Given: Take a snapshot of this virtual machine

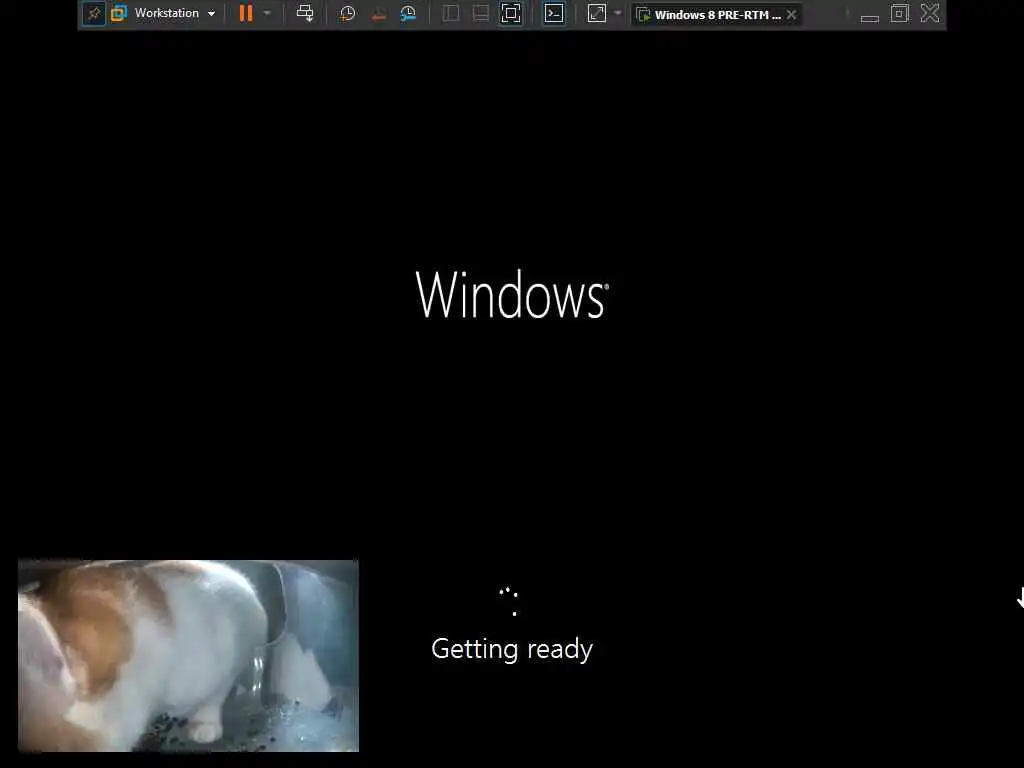Looking at the screenshot, I should 347,13.
